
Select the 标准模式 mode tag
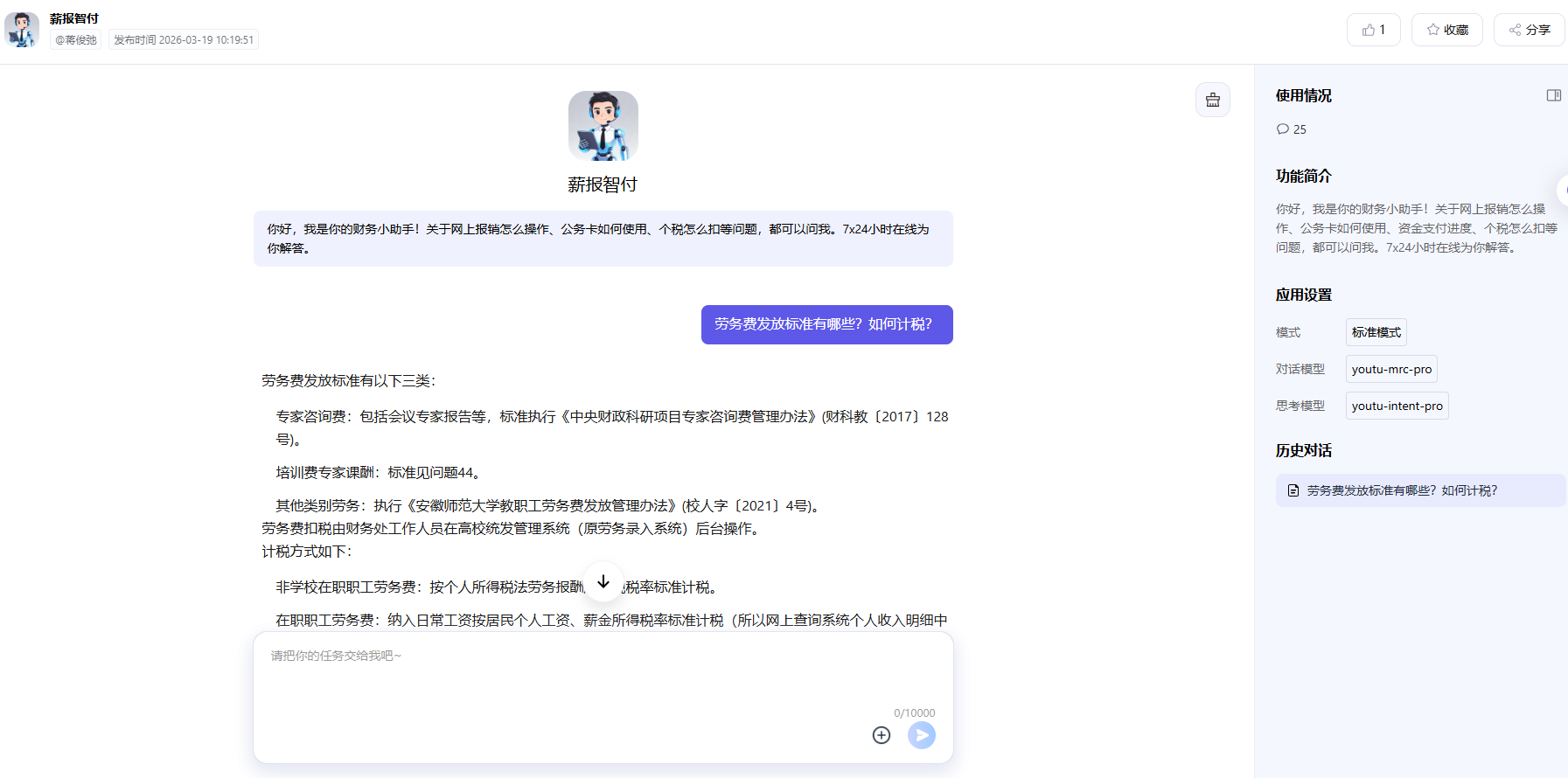pyautogui.click(x=1376, y=332)
